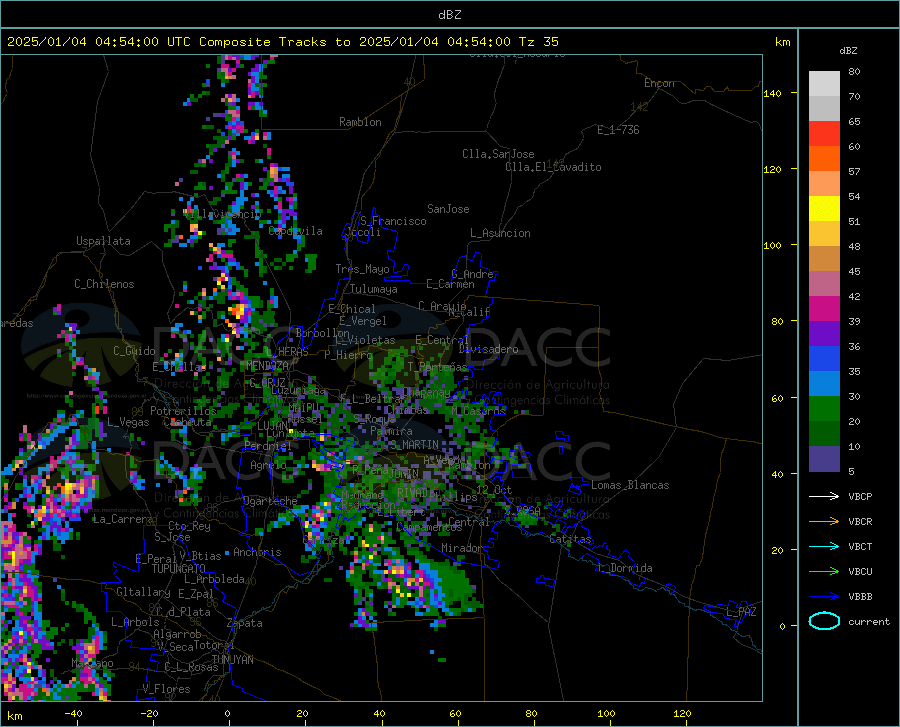Click the 'C_Chilenos' place label
The height and width of the screenshot is (727, 900).
104,284
